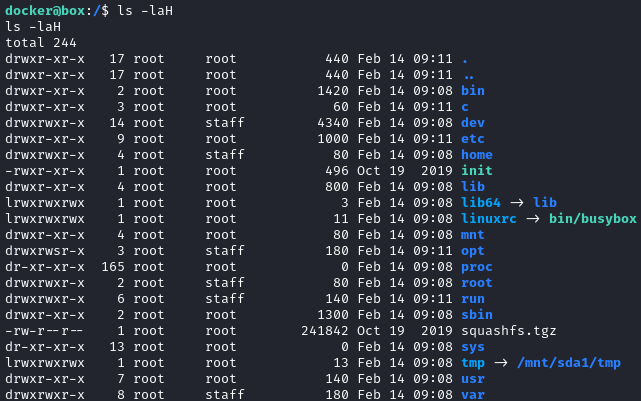Click the 'bin/busybox' link target
641x401 pixels.
593,219
